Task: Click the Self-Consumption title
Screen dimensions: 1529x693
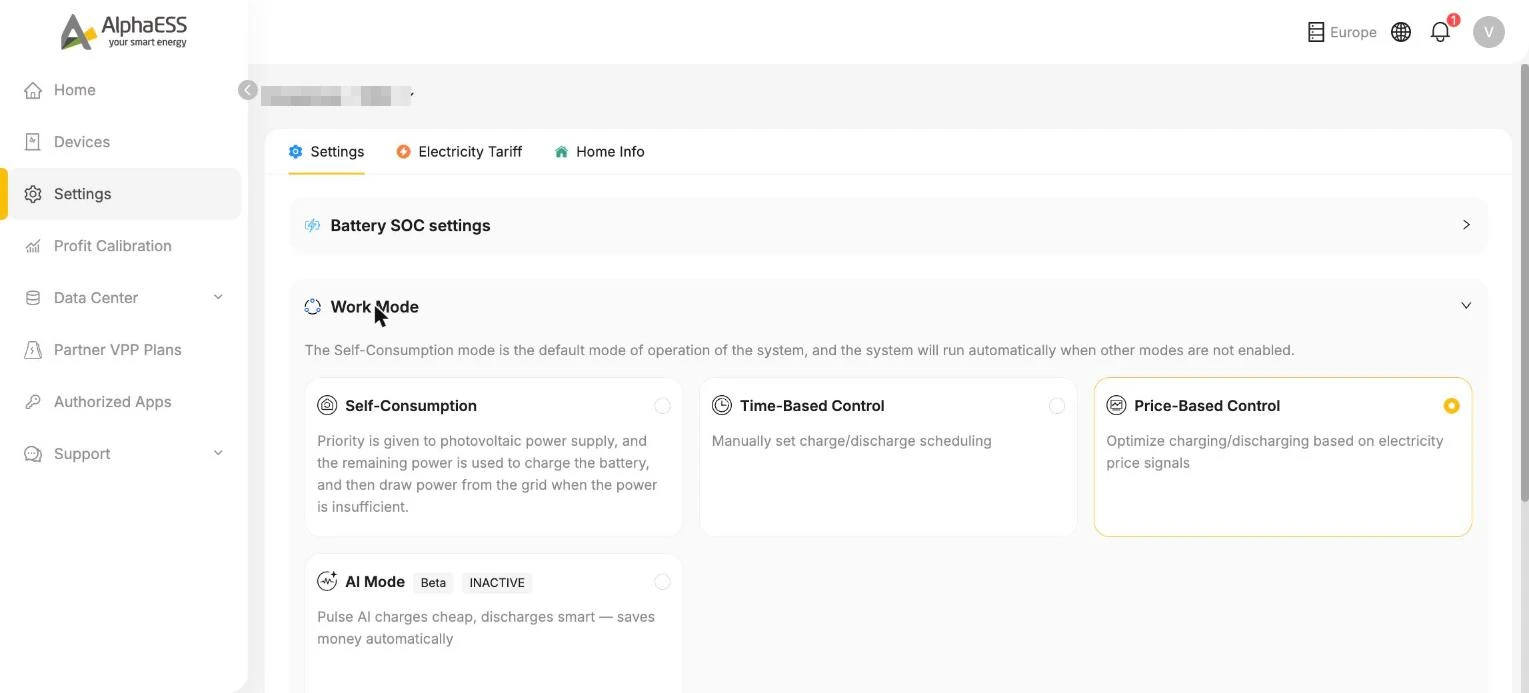Action: click(x=411, y=406)
